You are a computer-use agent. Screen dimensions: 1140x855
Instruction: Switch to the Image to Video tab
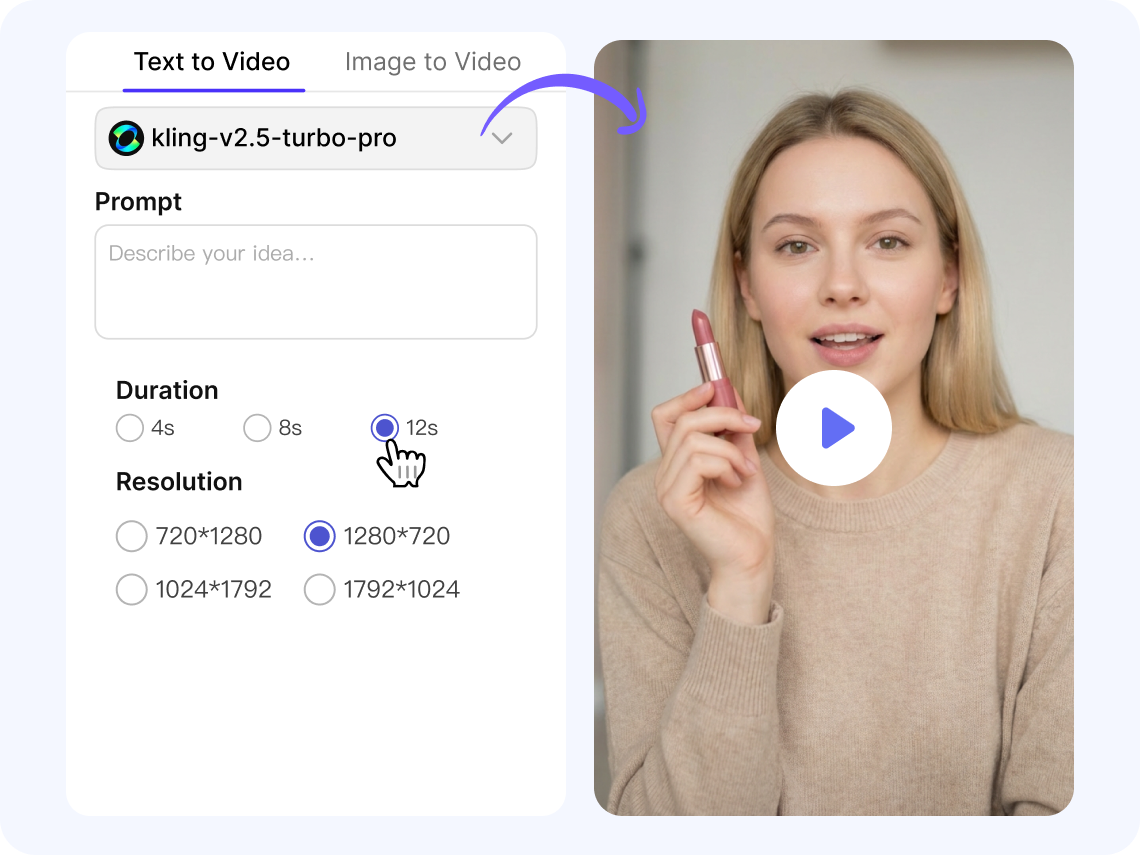coord(432,62)
